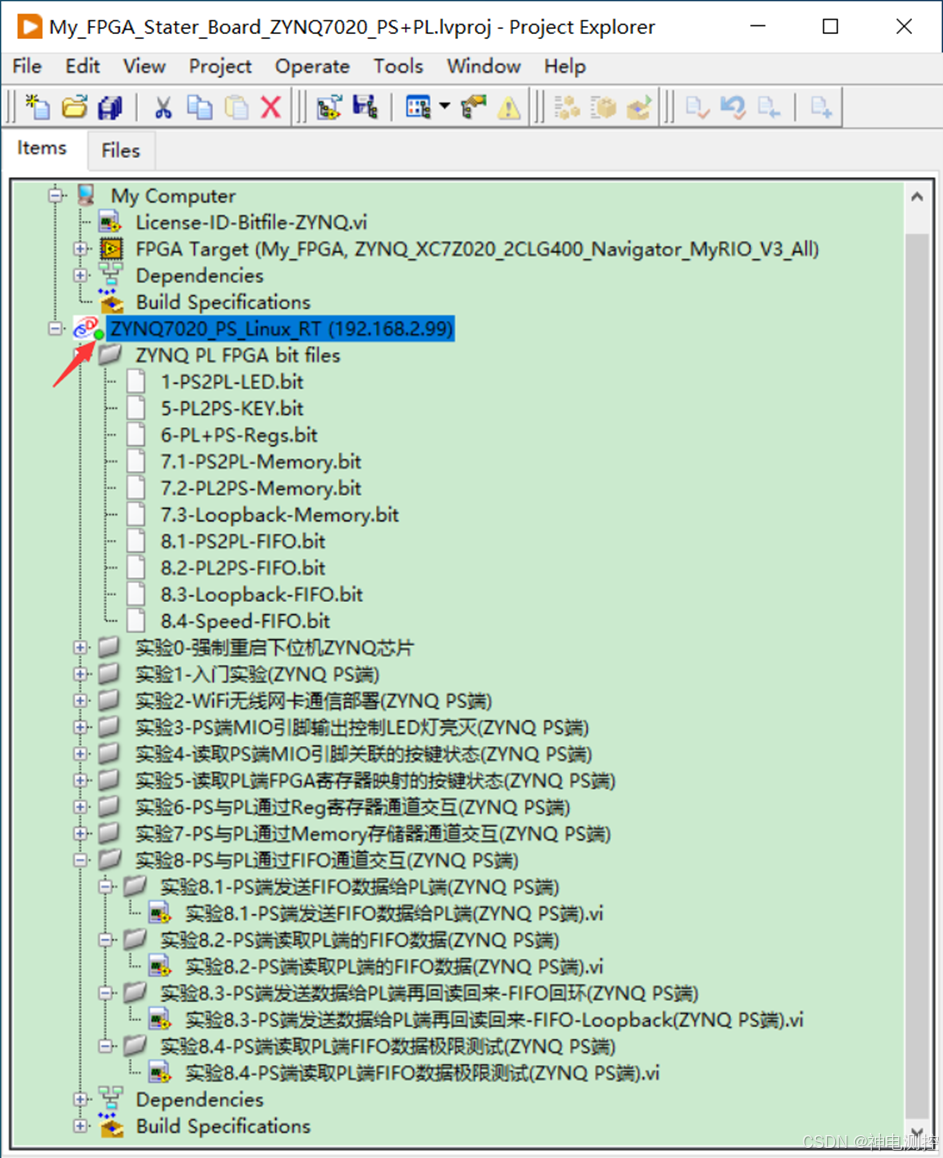Select the 5-PL2PS-KEY.bit file

(x=232, y=408)
